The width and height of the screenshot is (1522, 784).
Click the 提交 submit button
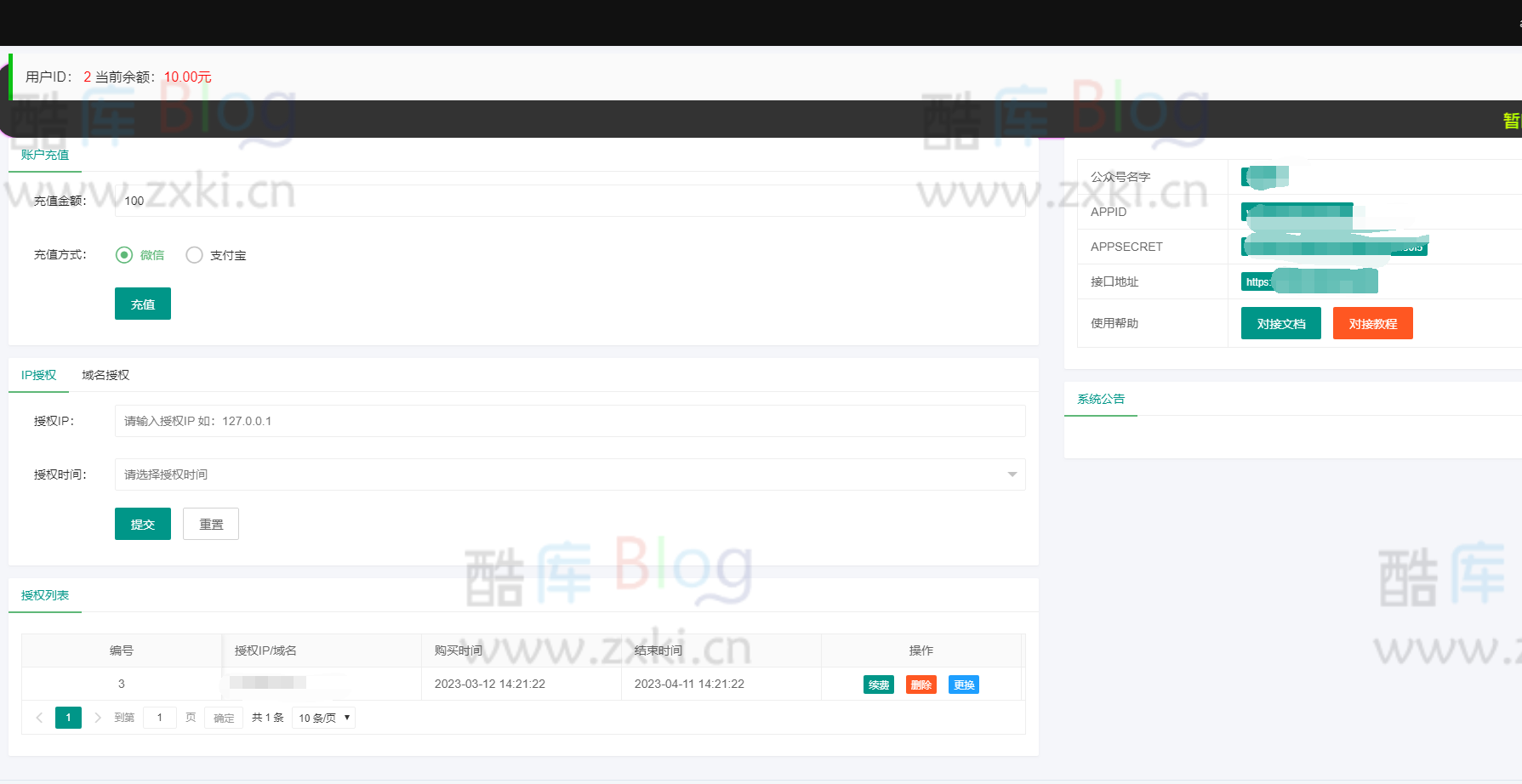(142, 523)
